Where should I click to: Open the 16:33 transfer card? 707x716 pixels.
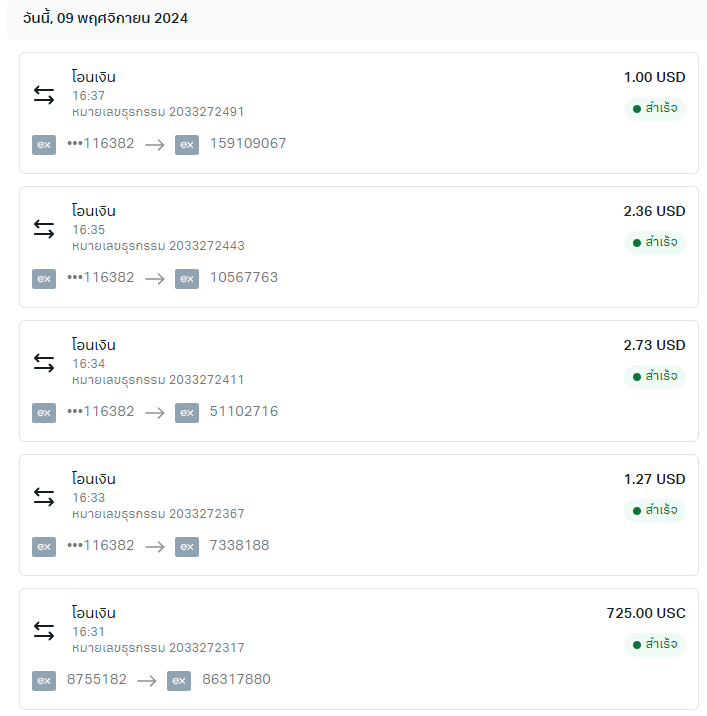coord(359,515)
